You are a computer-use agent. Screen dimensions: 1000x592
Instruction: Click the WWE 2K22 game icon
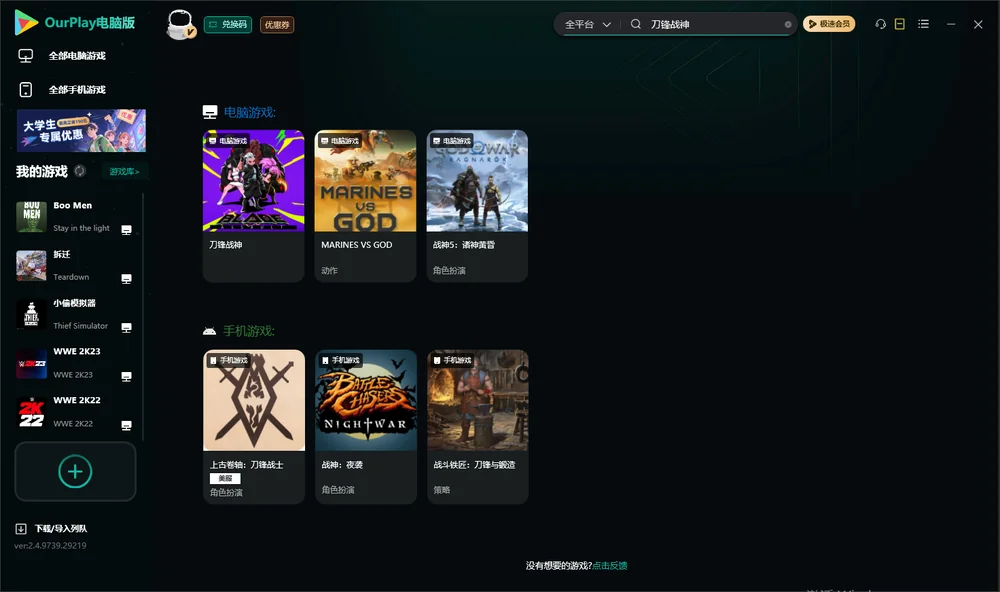(31, 413)
